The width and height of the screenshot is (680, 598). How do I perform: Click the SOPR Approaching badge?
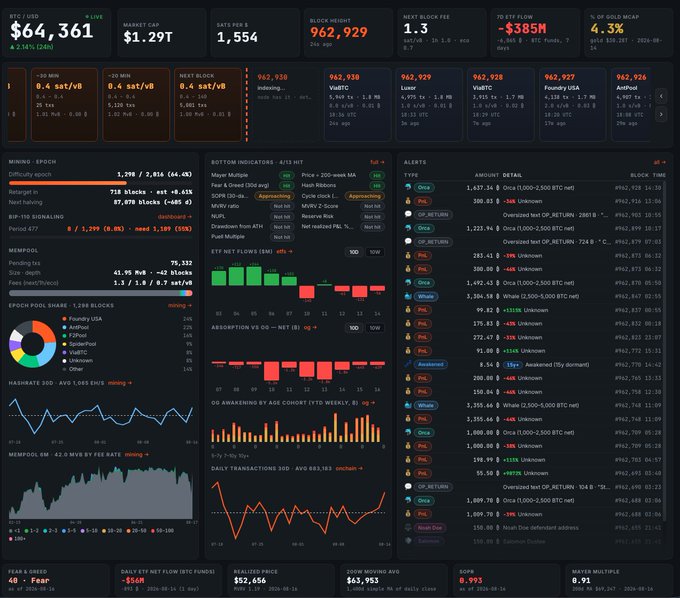pos(274,196)
